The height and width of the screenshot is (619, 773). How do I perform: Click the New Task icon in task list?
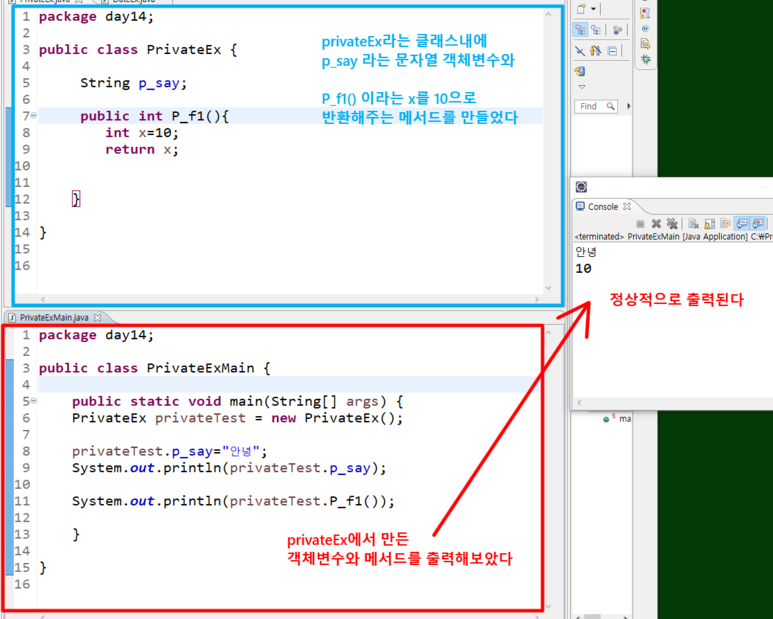click(582, 8)
